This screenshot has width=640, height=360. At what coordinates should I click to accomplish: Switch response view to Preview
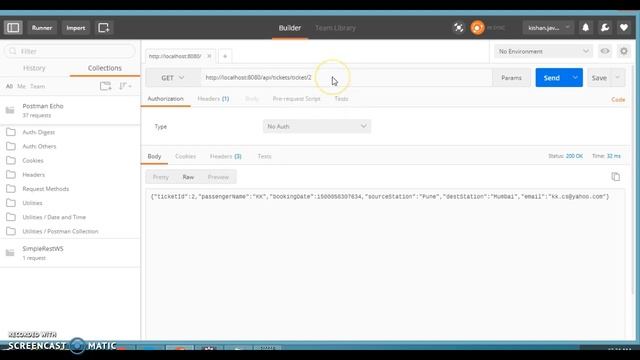[218, 177]
